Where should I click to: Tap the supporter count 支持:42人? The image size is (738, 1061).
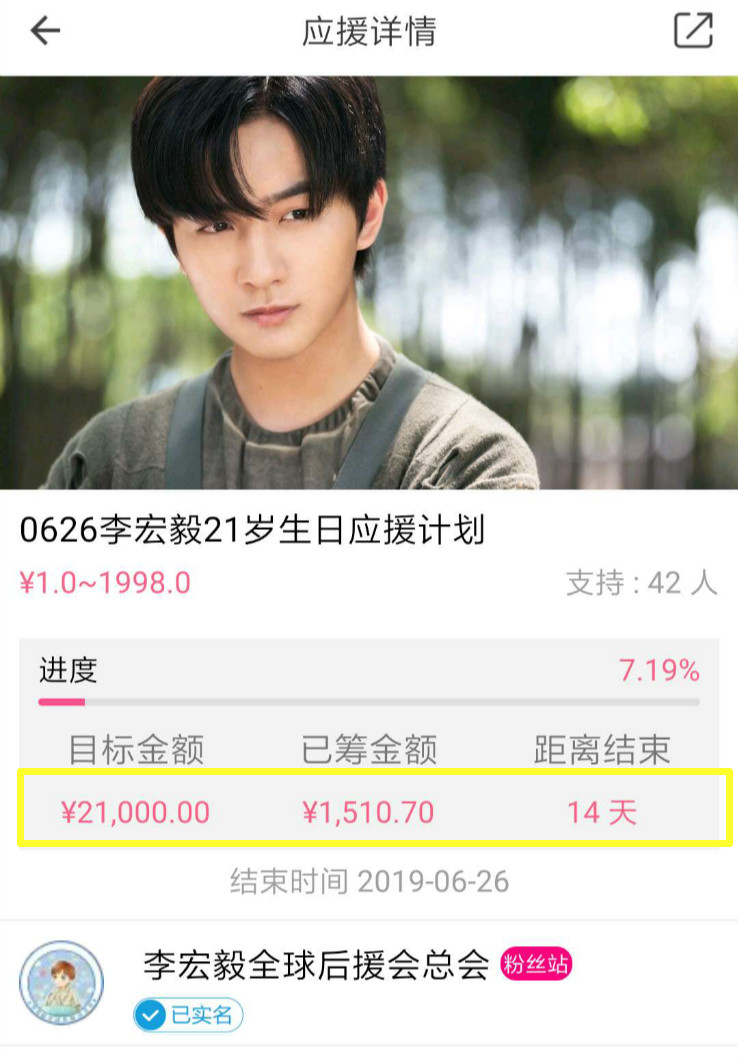(641, 583)
